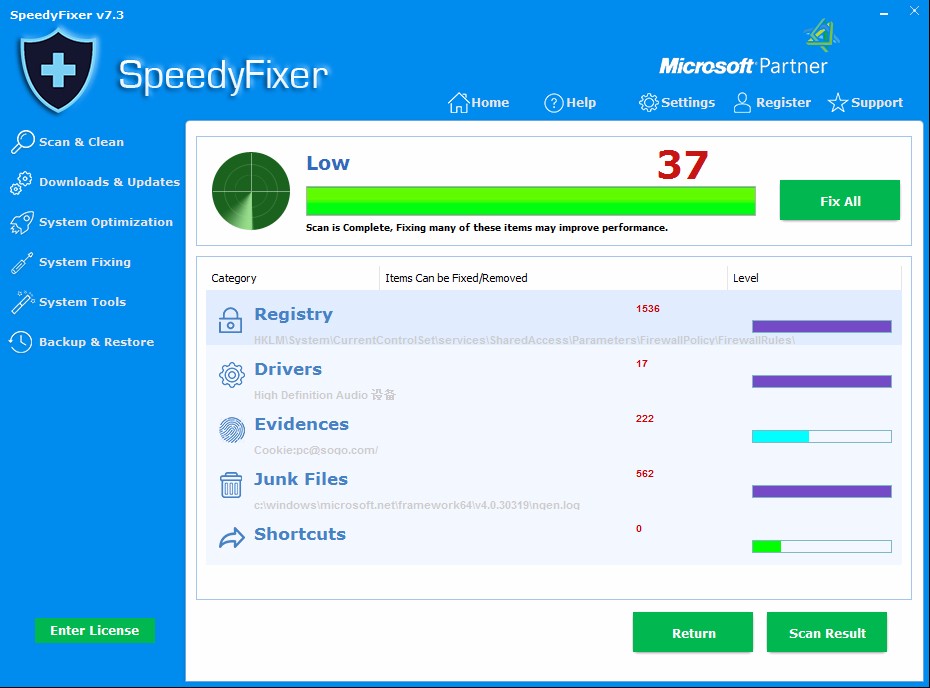Click the Evidences fingerprint icon
930x688 pixels.
(231, 430)
